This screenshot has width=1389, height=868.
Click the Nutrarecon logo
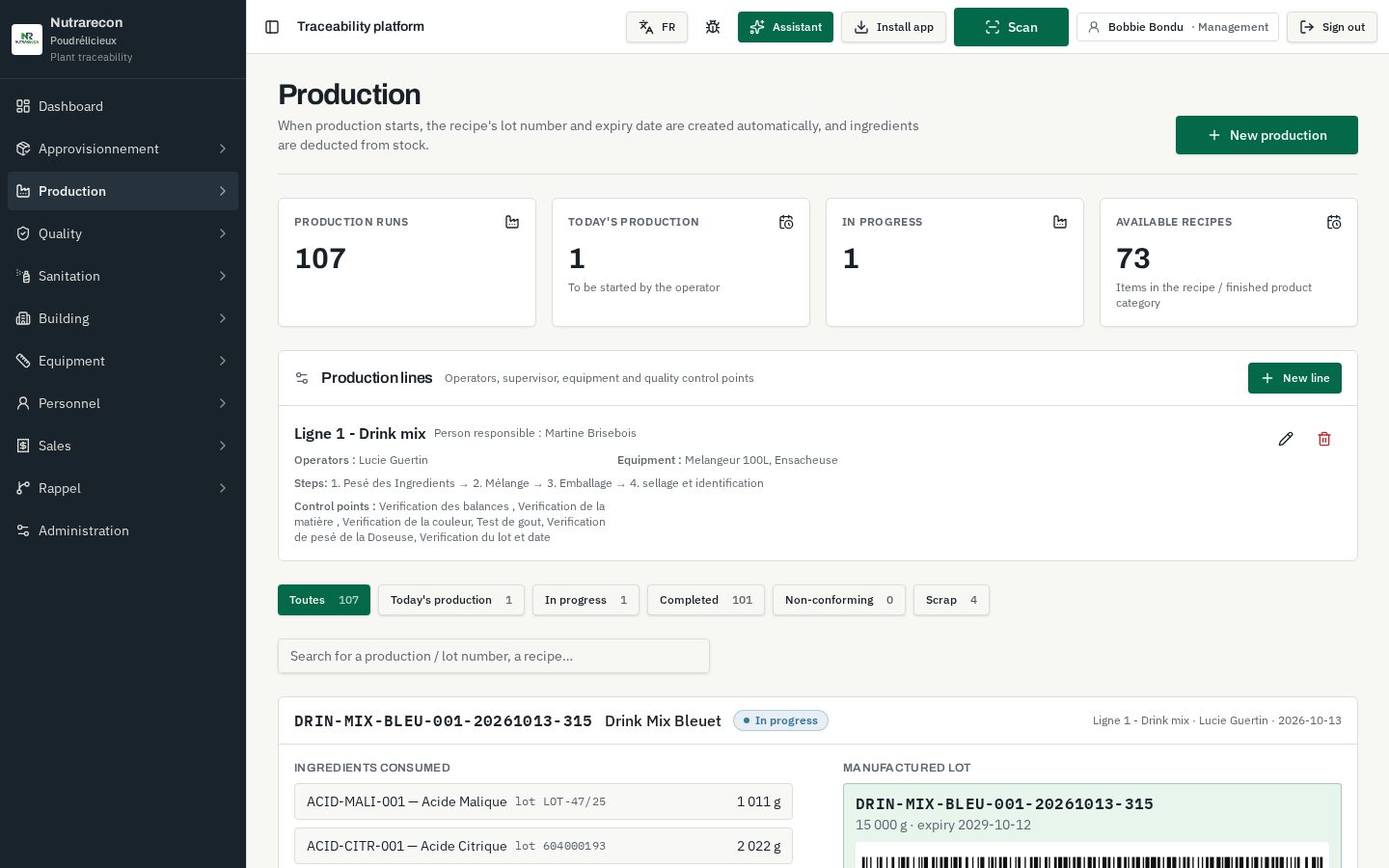click(x=27, y=40)
